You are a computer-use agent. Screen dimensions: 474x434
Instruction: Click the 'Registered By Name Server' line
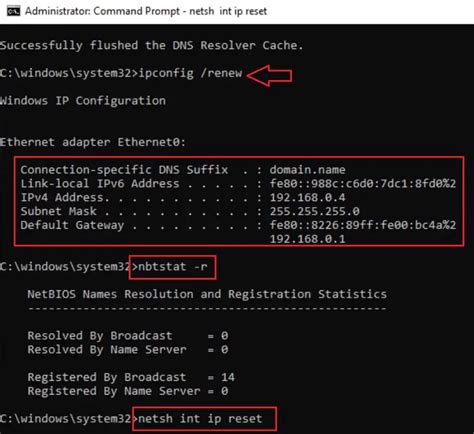128,391
